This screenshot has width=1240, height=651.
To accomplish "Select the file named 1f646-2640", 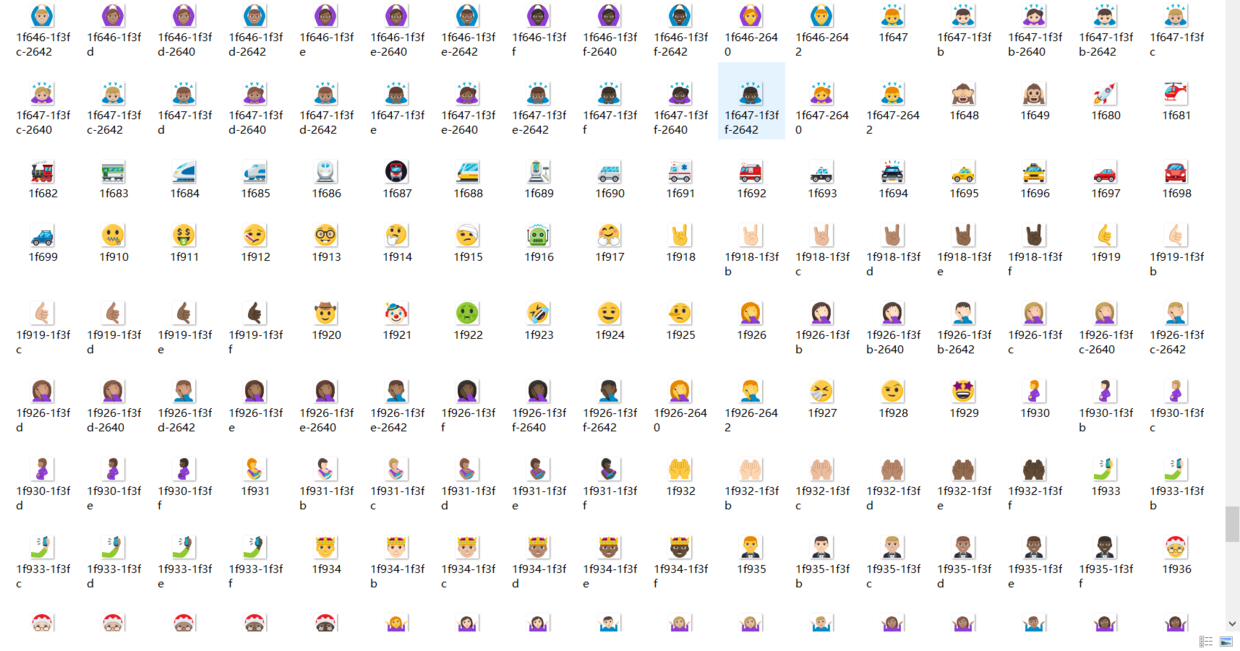I will [x=752, y=31].
